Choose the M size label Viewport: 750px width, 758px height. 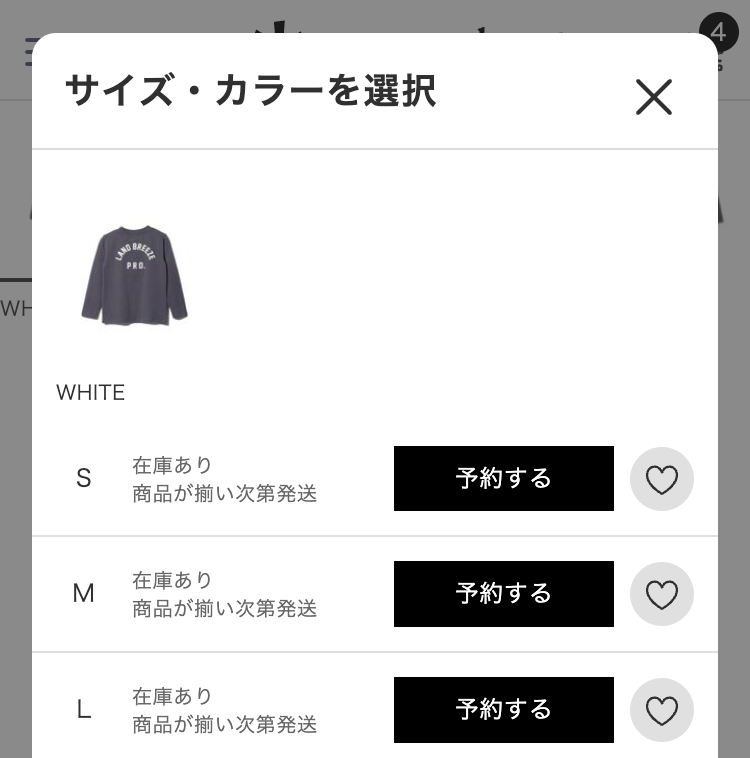point(83,593)
